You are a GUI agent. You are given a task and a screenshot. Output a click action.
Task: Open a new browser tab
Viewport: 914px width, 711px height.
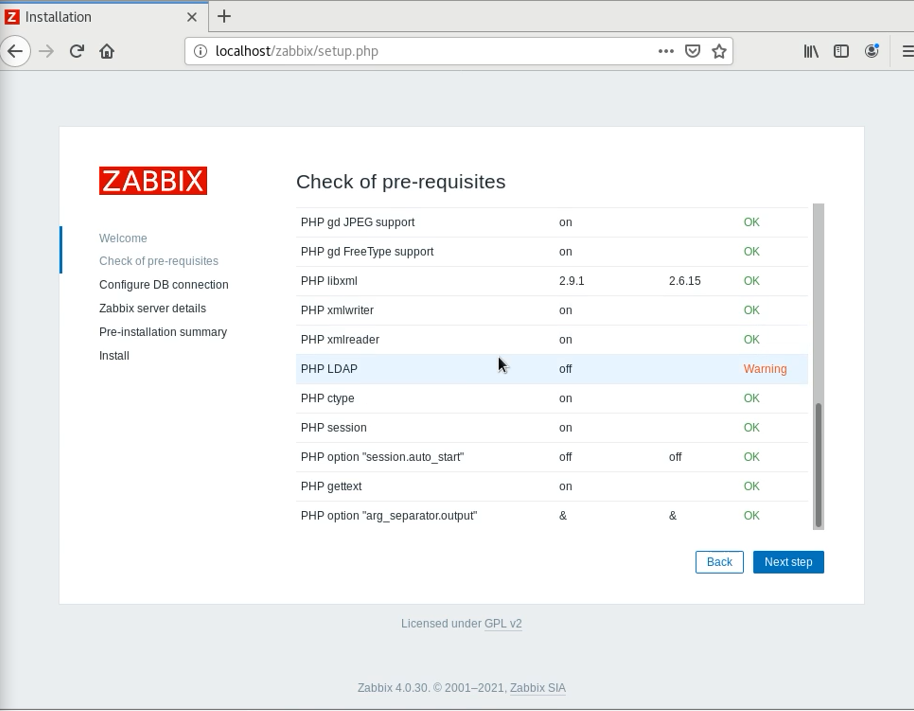click(224, 16)
